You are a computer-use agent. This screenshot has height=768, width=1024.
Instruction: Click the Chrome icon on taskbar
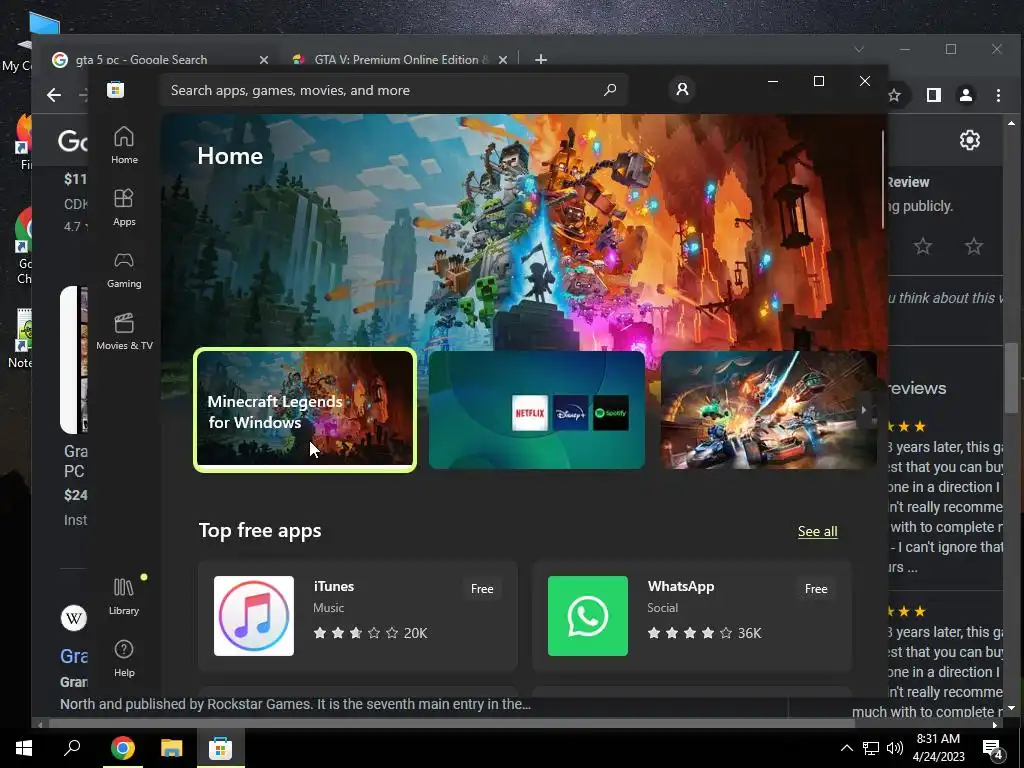tap(122, 748)
